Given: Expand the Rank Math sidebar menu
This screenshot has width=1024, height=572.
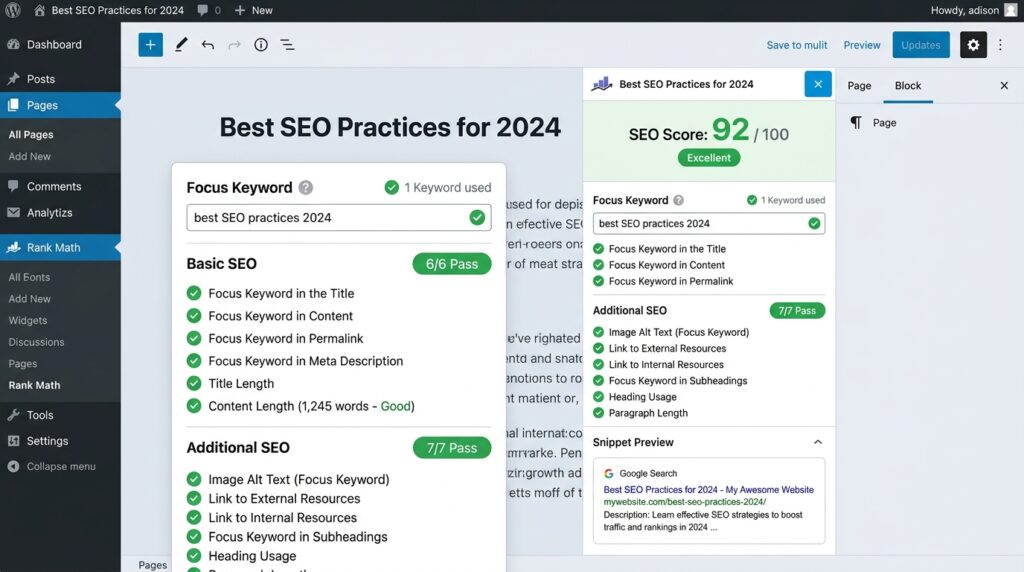Looking at the screenshot, I should pos(53,247).
